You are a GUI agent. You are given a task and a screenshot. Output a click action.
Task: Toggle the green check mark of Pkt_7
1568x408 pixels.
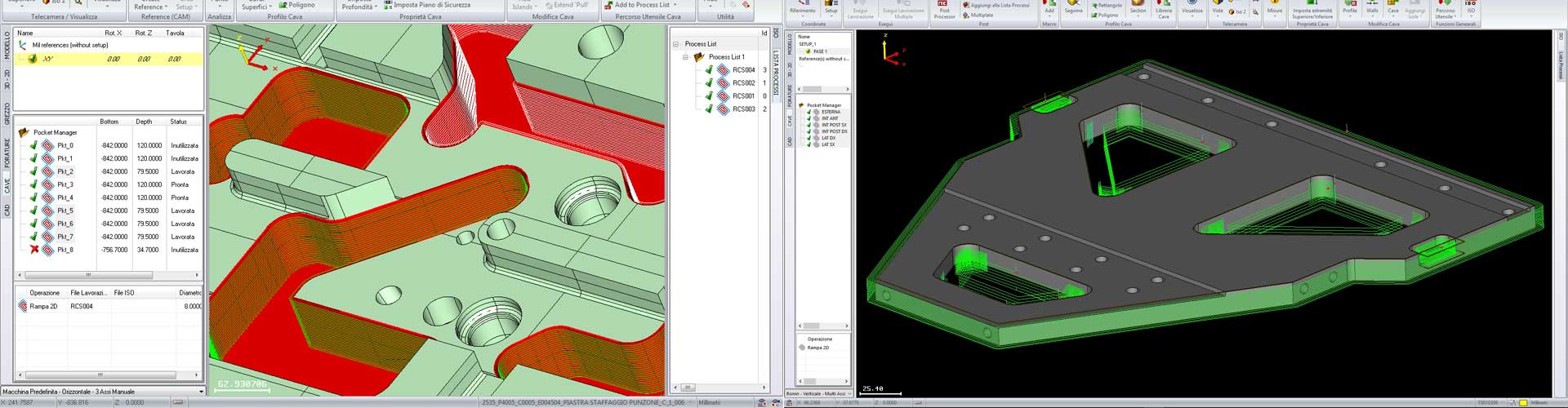[33, 237]
